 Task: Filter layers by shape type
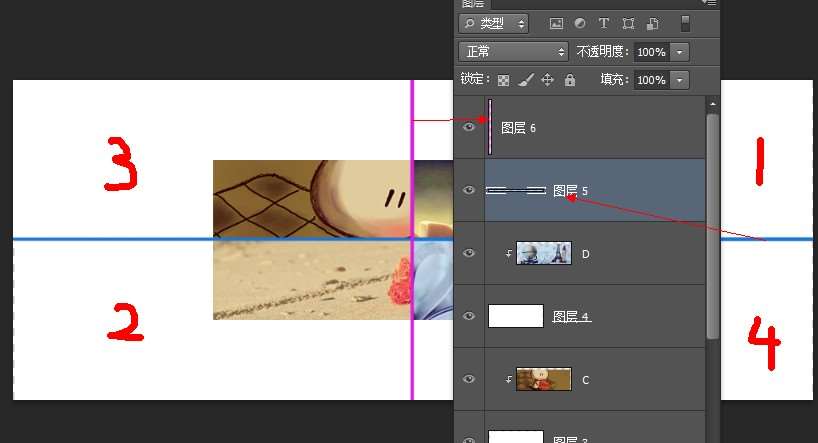pyautogui.click(x=628, y=23)
